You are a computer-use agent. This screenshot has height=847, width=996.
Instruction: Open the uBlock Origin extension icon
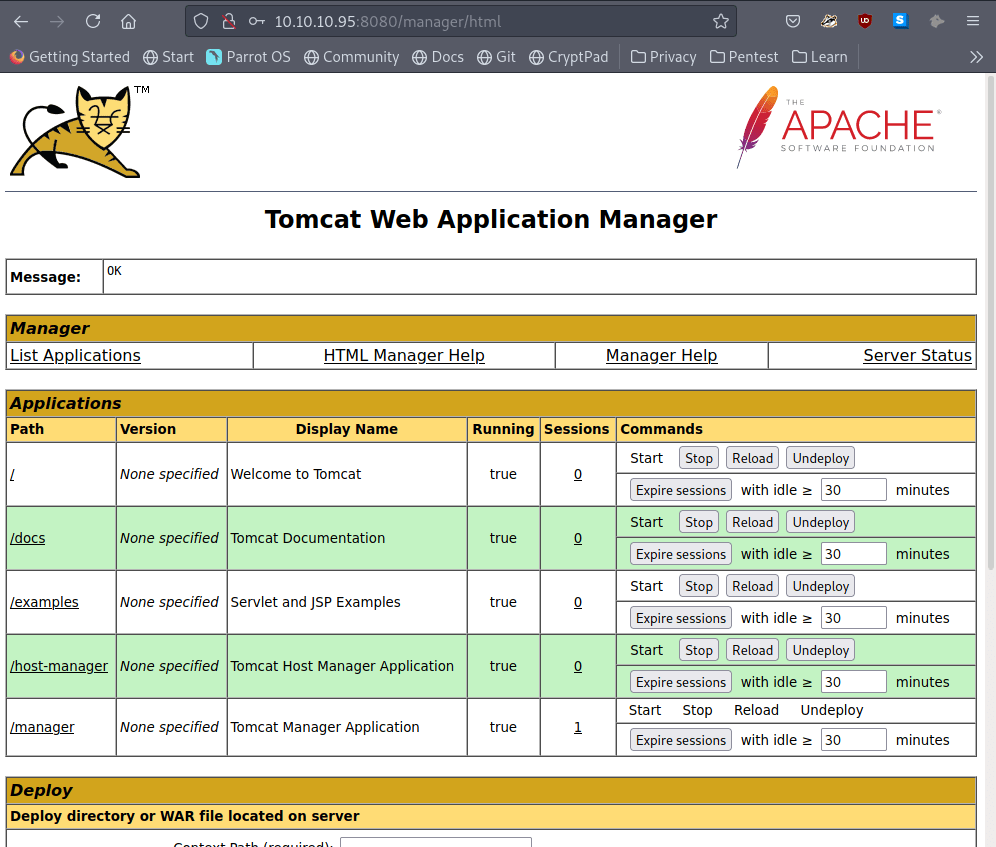(865, 21)
